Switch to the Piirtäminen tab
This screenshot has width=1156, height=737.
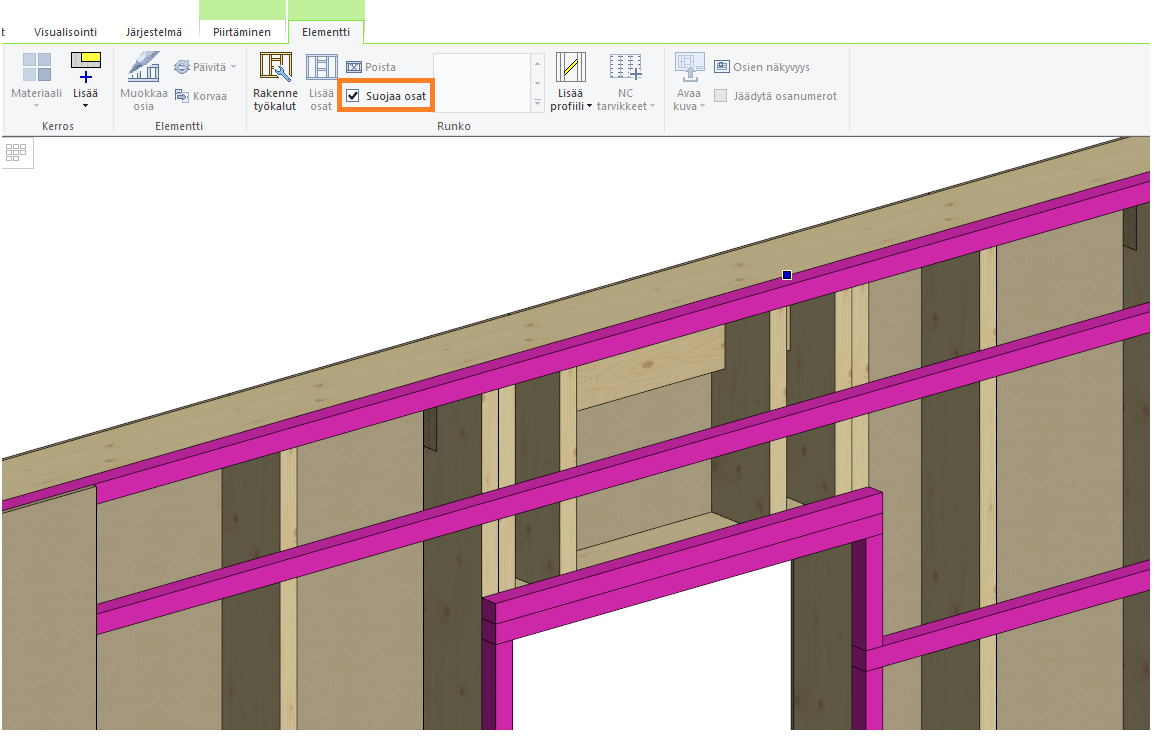242,32
